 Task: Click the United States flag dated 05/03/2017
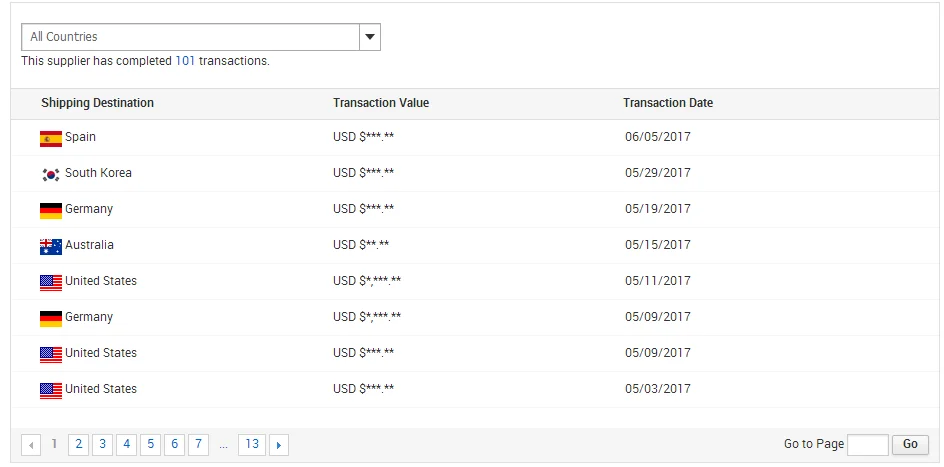click(50, 390)
